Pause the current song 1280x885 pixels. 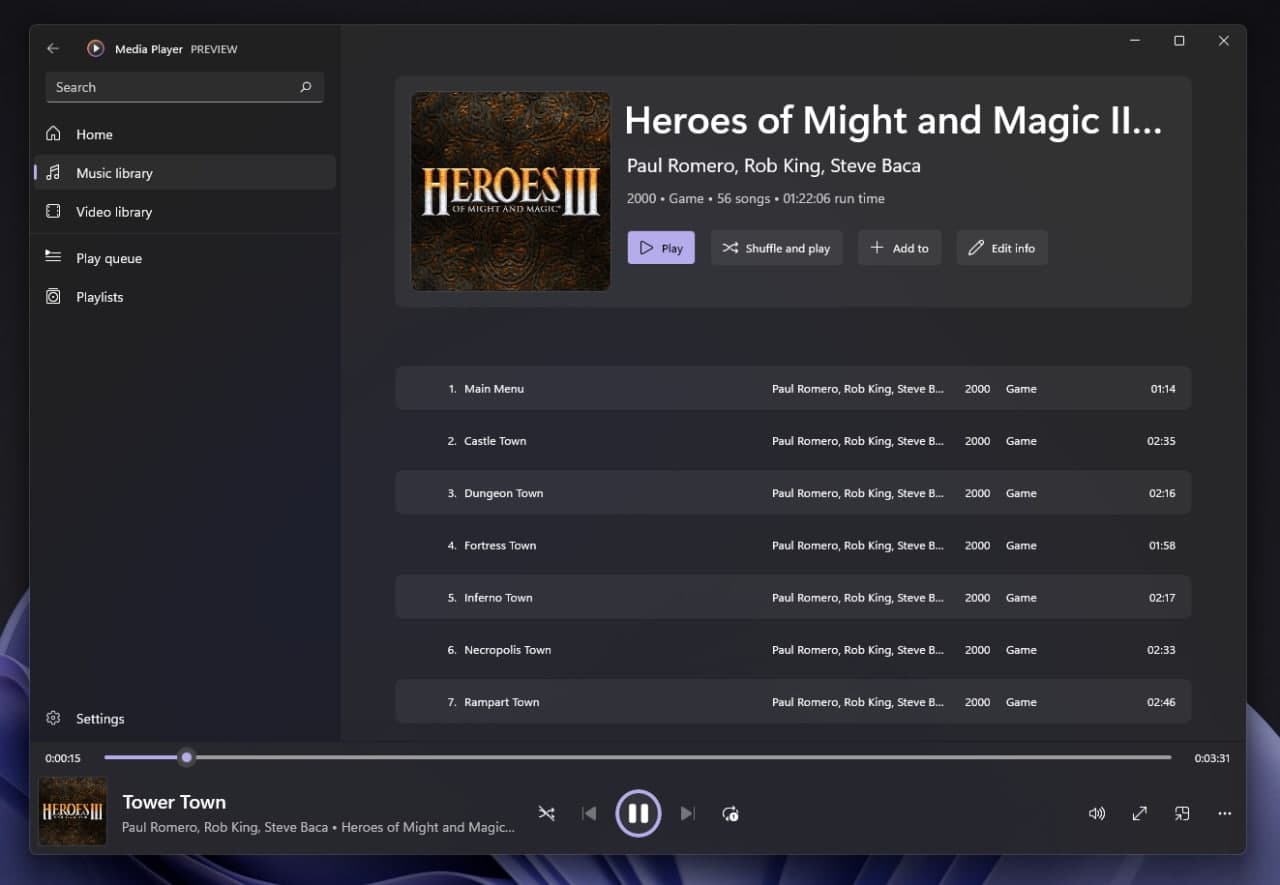(638, 814)
